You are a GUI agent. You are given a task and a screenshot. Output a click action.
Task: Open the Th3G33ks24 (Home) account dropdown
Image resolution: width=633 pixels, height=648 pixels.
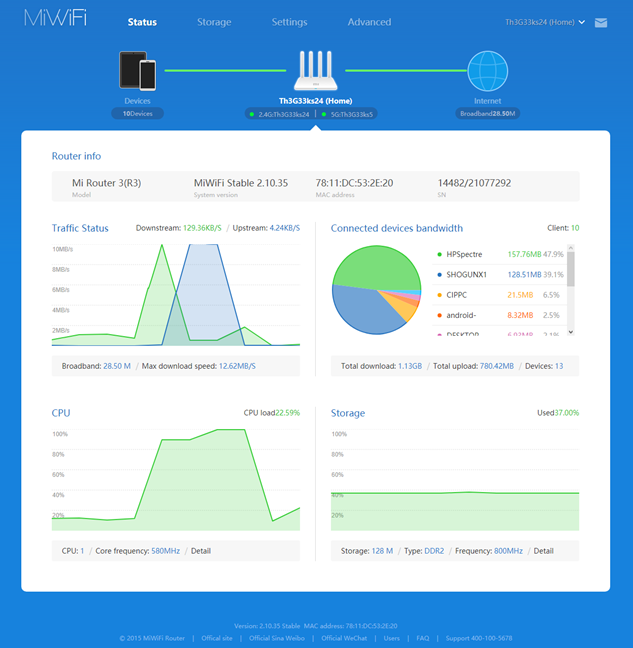[x=545, y=22]
